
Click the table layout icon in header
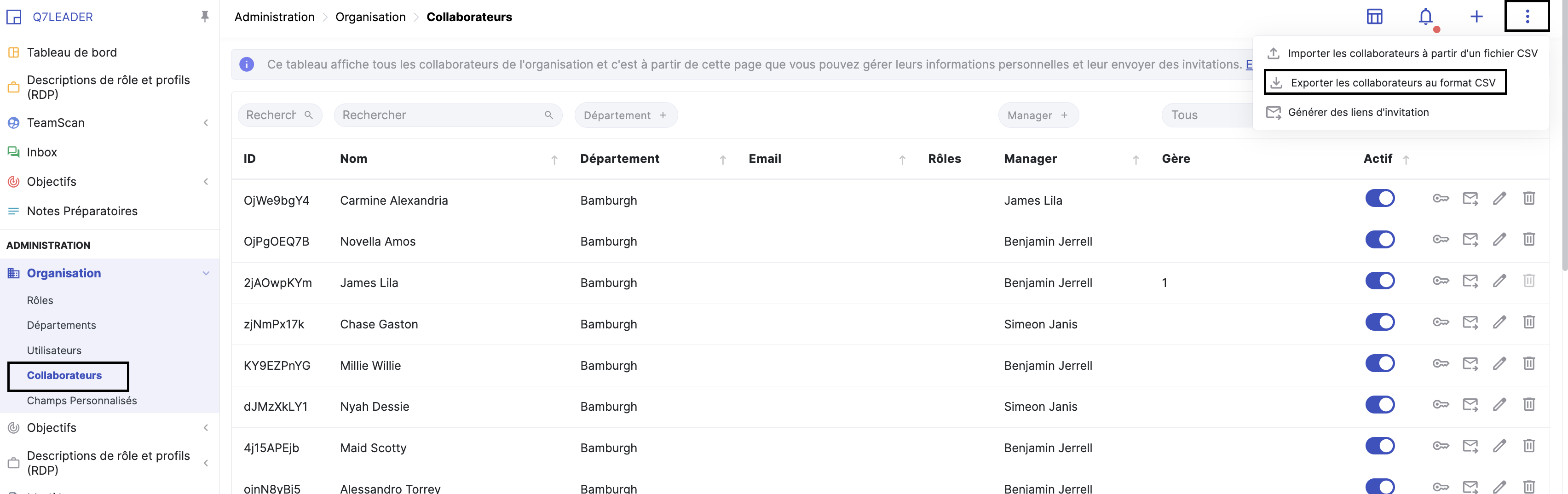pyautogui.click(x=1374, y=17)
